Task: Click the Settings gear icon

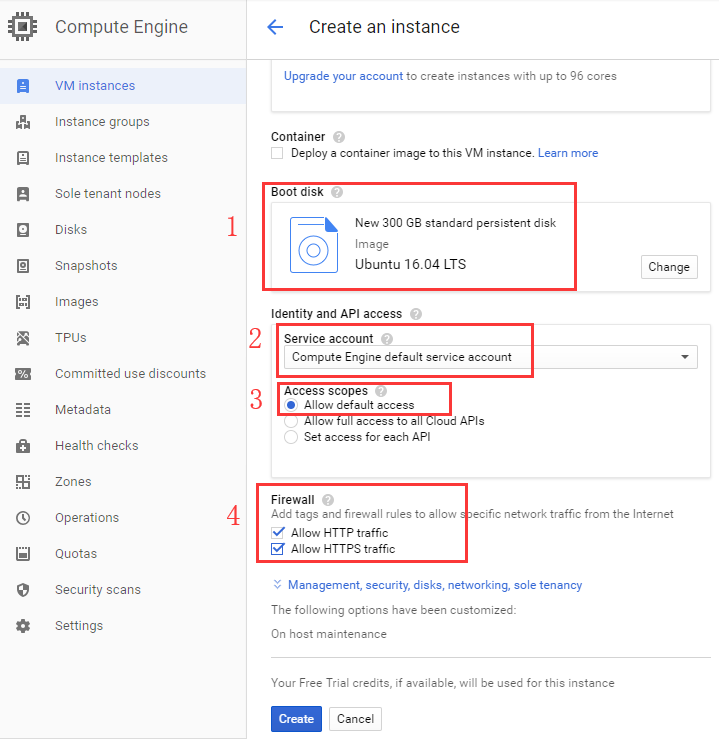Action: 23,626
